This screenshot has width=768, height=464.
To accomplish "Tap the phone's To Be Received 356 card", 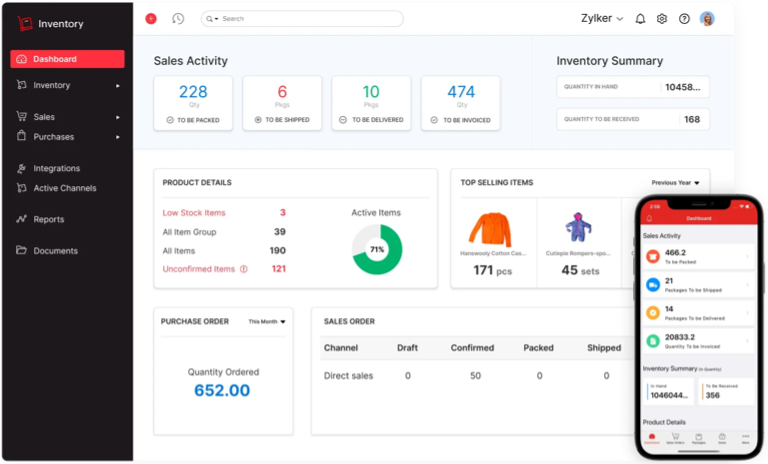I will [x=726, y=391].
